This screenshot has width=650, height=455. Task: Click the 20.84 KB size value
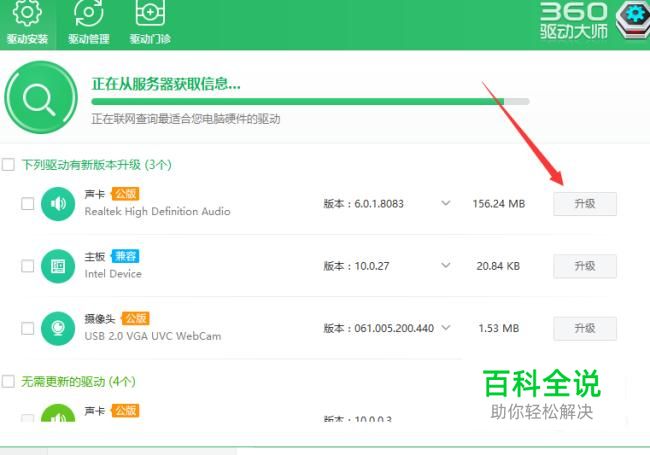coord(498,266)
